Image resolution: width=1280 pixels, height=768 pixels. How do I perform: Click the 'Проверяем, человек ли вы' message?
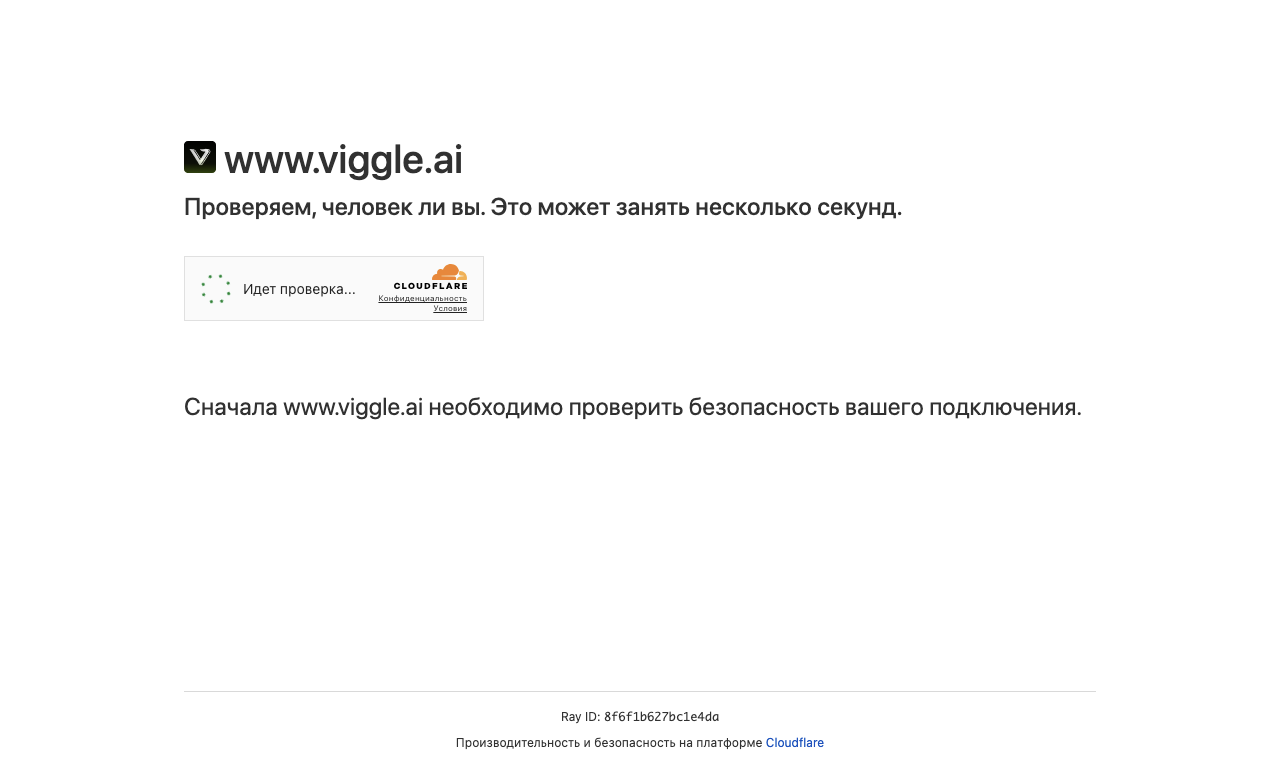(x=543, y=207)
